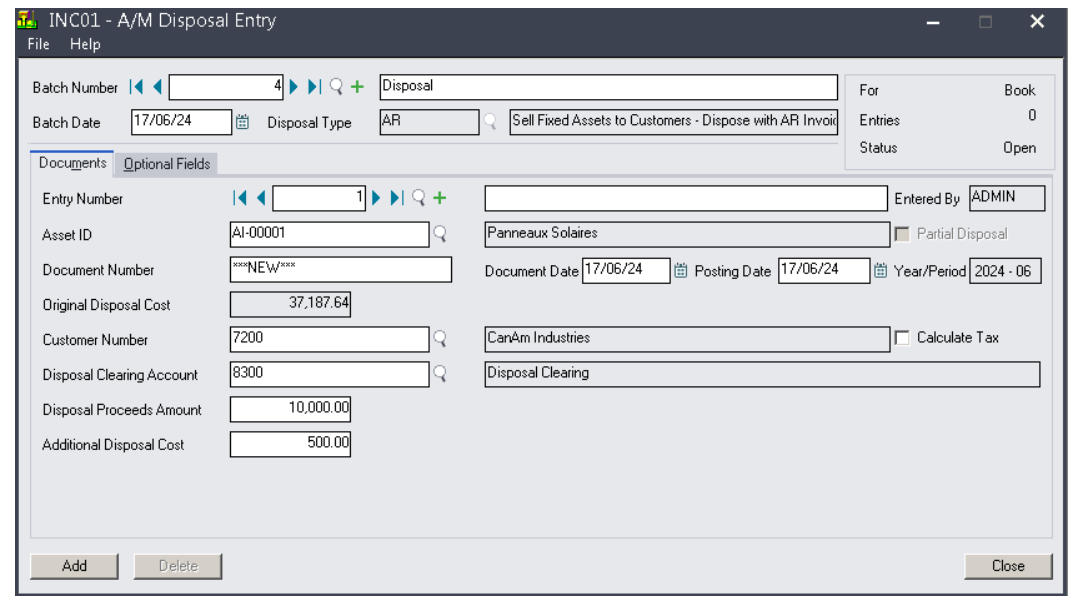
Task: Open the Help menu
Action: (x=85, y=44)
